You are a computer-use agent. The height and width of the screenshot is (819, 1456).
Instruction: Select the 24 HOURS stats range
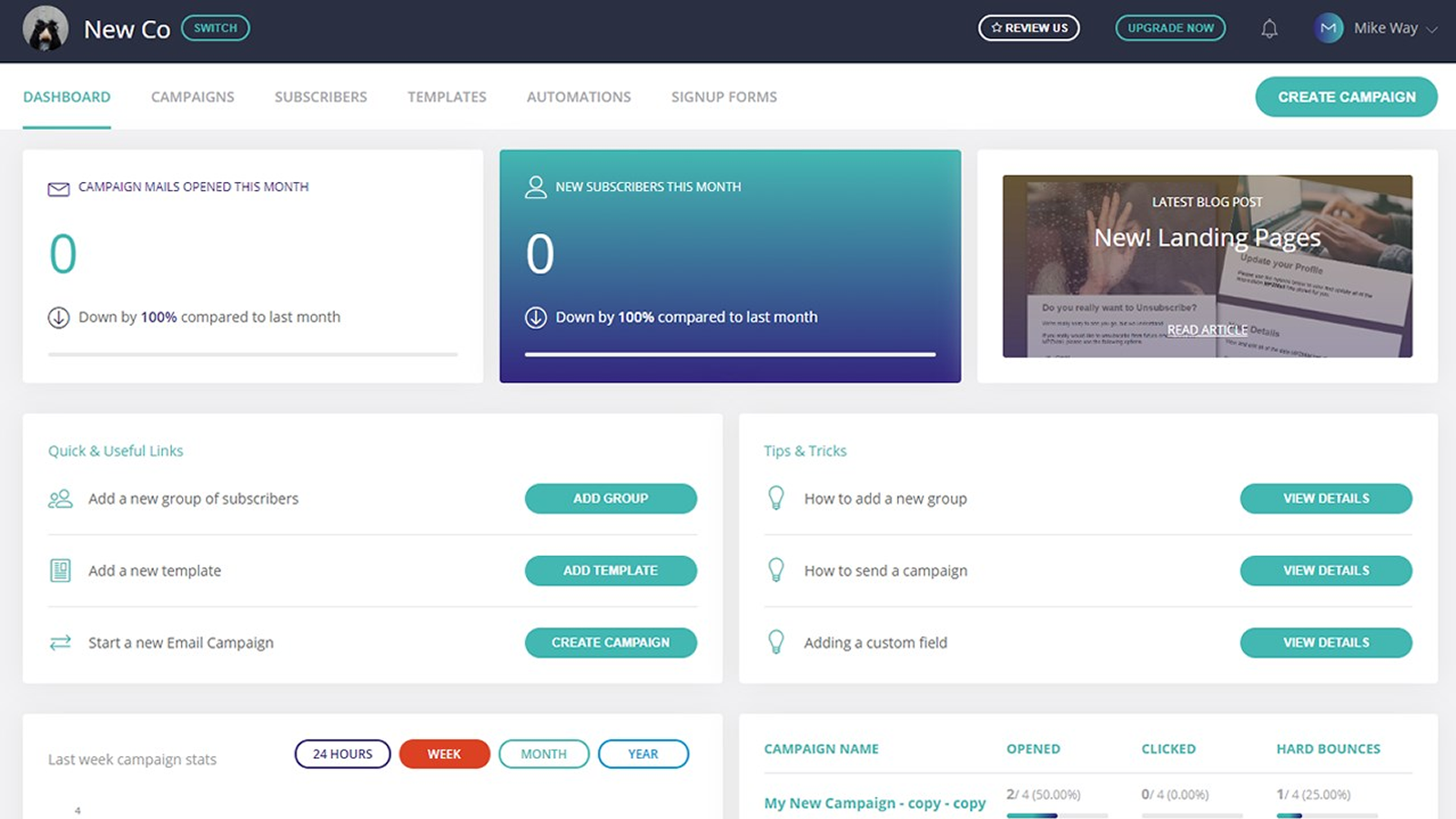(342, 753)
